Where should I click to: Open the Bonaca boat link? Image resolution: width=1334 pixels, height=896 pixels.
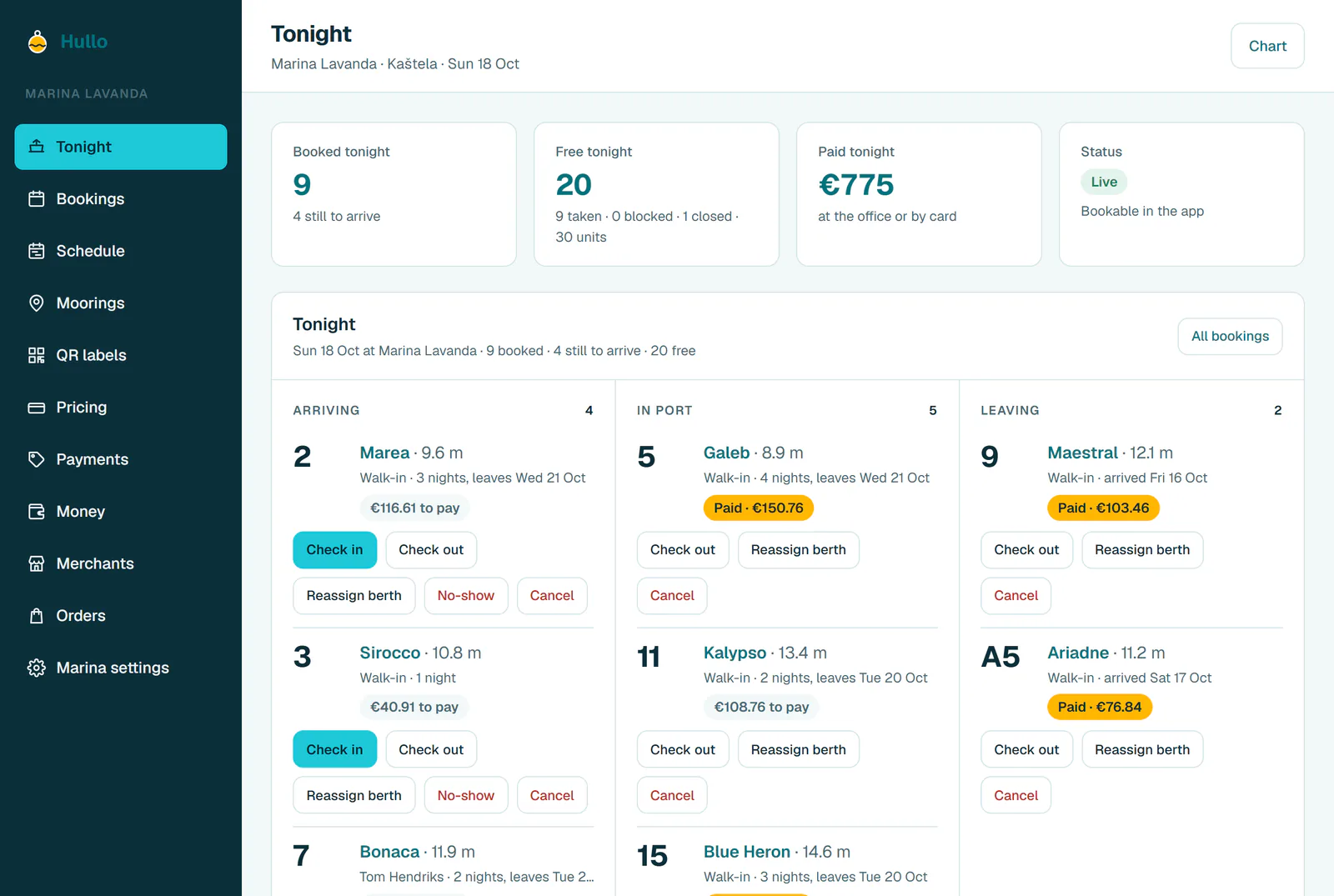[389, 852]
